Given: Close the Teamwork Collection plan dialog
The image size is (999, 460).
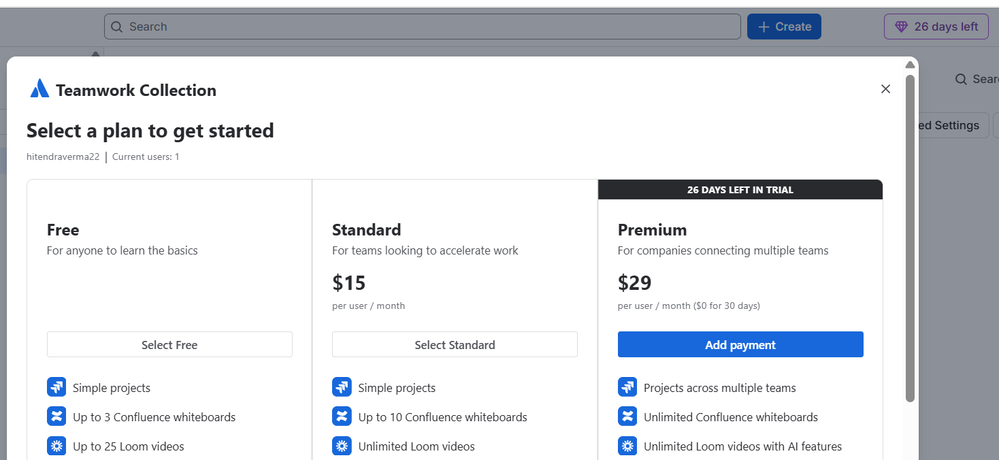Looking at the screenshot, I should point(885,89).
